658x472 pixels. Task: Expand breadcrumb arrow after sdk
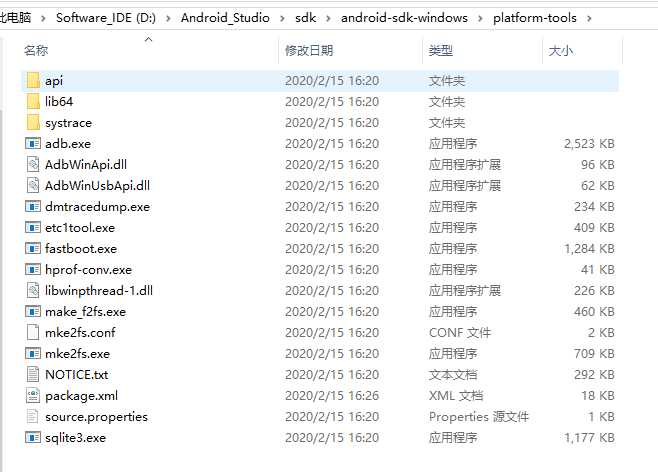[328, 18]
